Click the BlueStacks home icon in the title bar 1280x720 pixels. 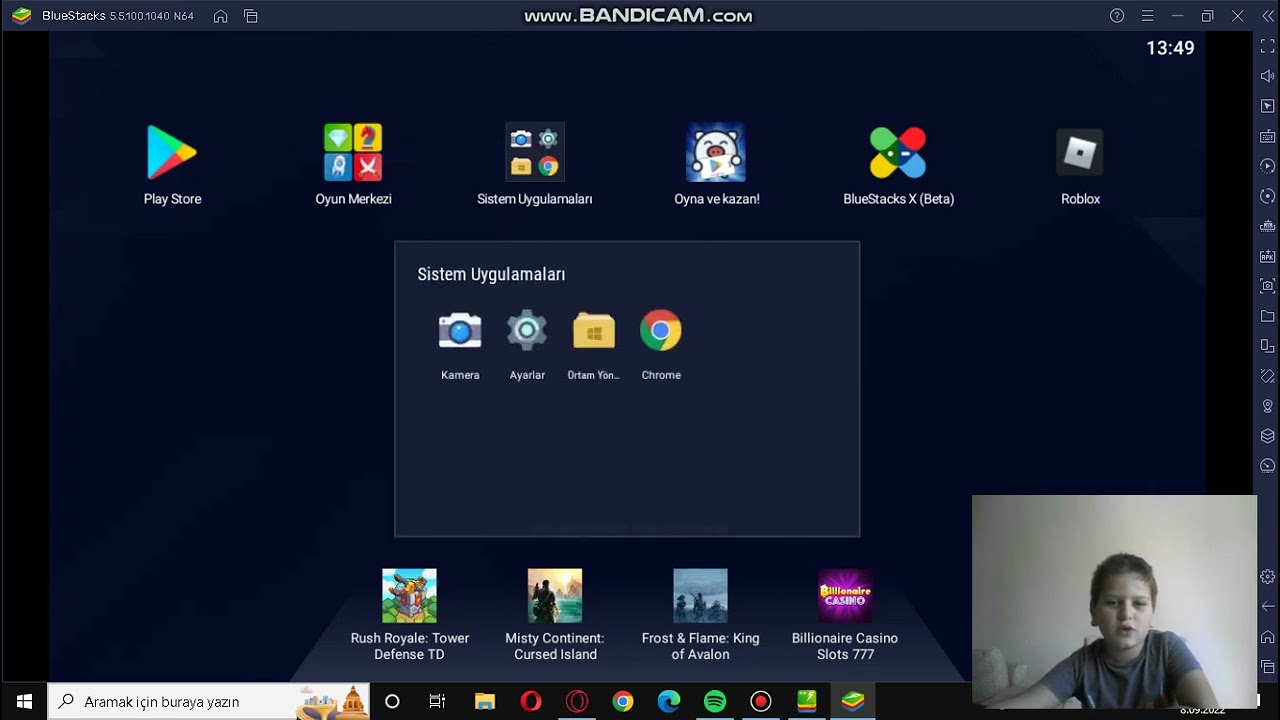(221, 16)
